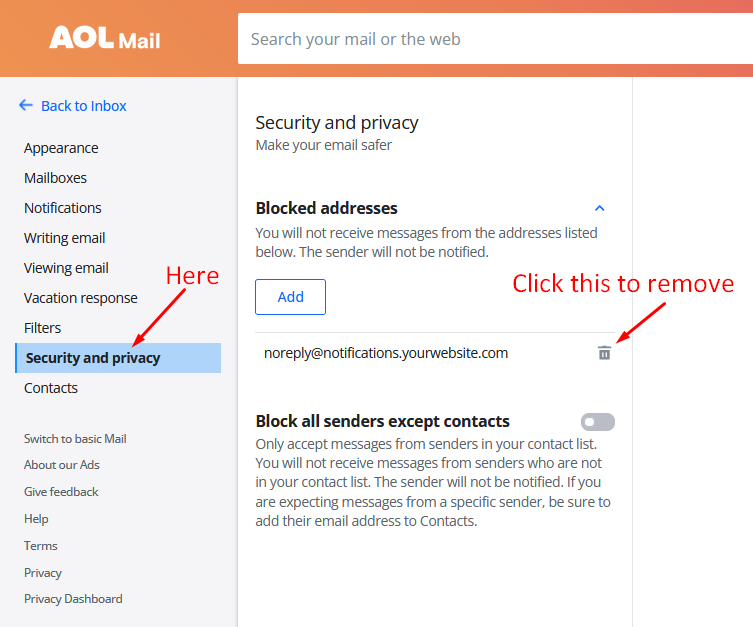The height and width of the screenshot is (627, 753).
Task: Open Appearance settings
Action: pyautogui.click(x=61, y=148)
